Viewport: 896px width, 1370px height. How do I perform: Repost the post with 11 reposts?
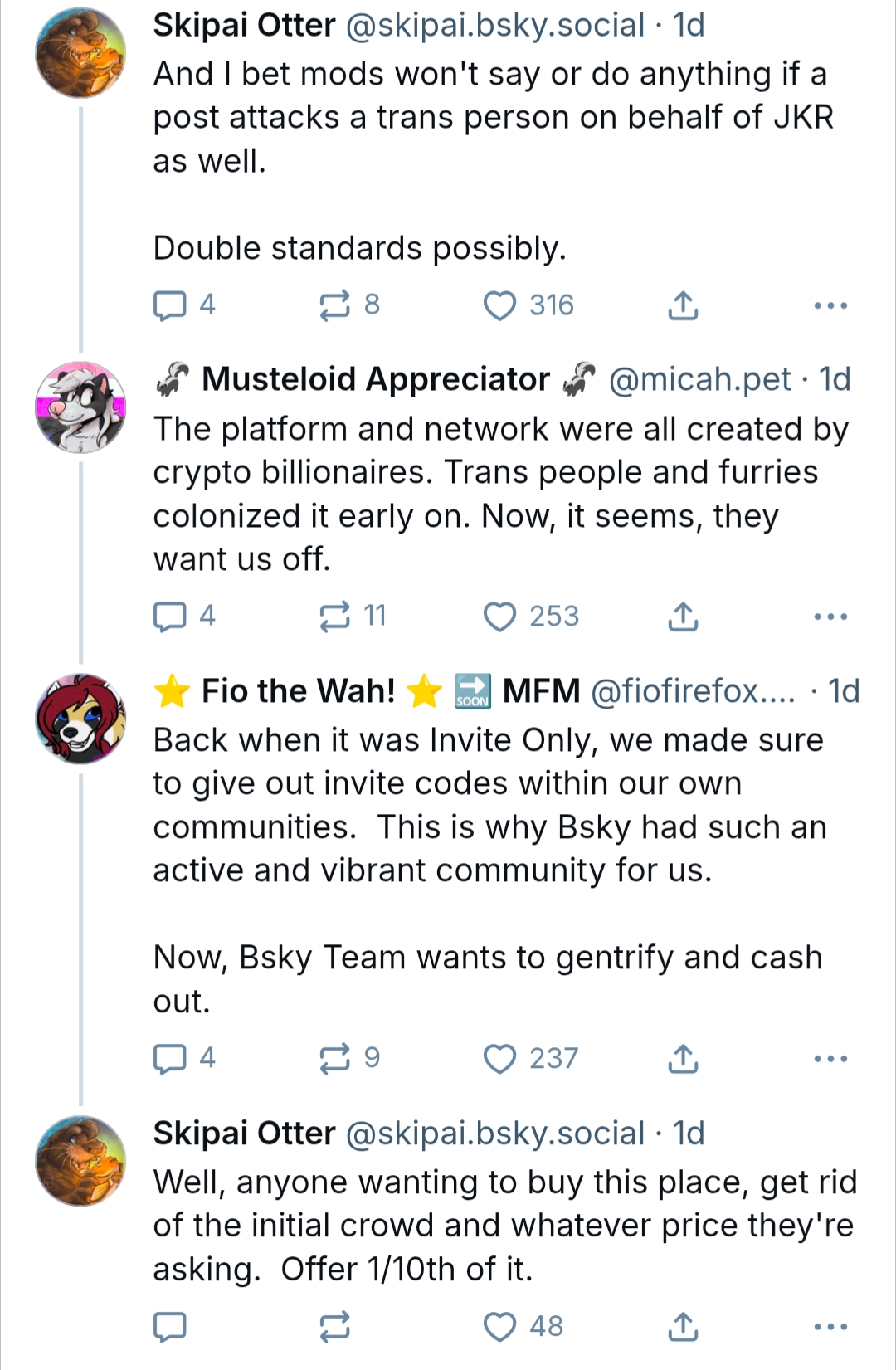[x=335, y=617]
